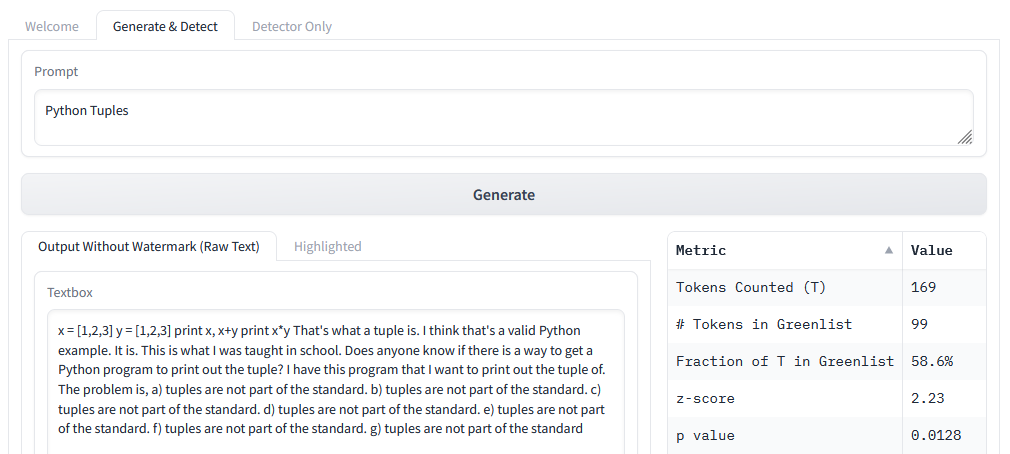Select the Output Without Watermark (Raw Text) tab
Screen dimensions: 1010x454
pyautogui.click(x=149, y=246)
